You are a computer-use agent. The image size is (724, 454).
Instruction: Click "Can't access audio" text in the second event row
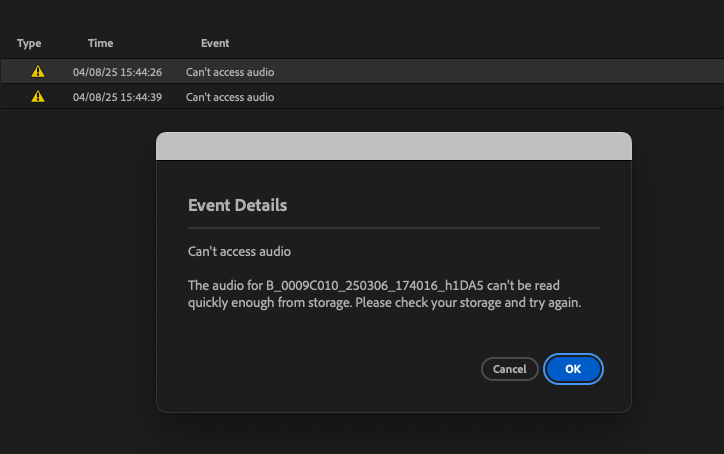(x=230, y=97)
